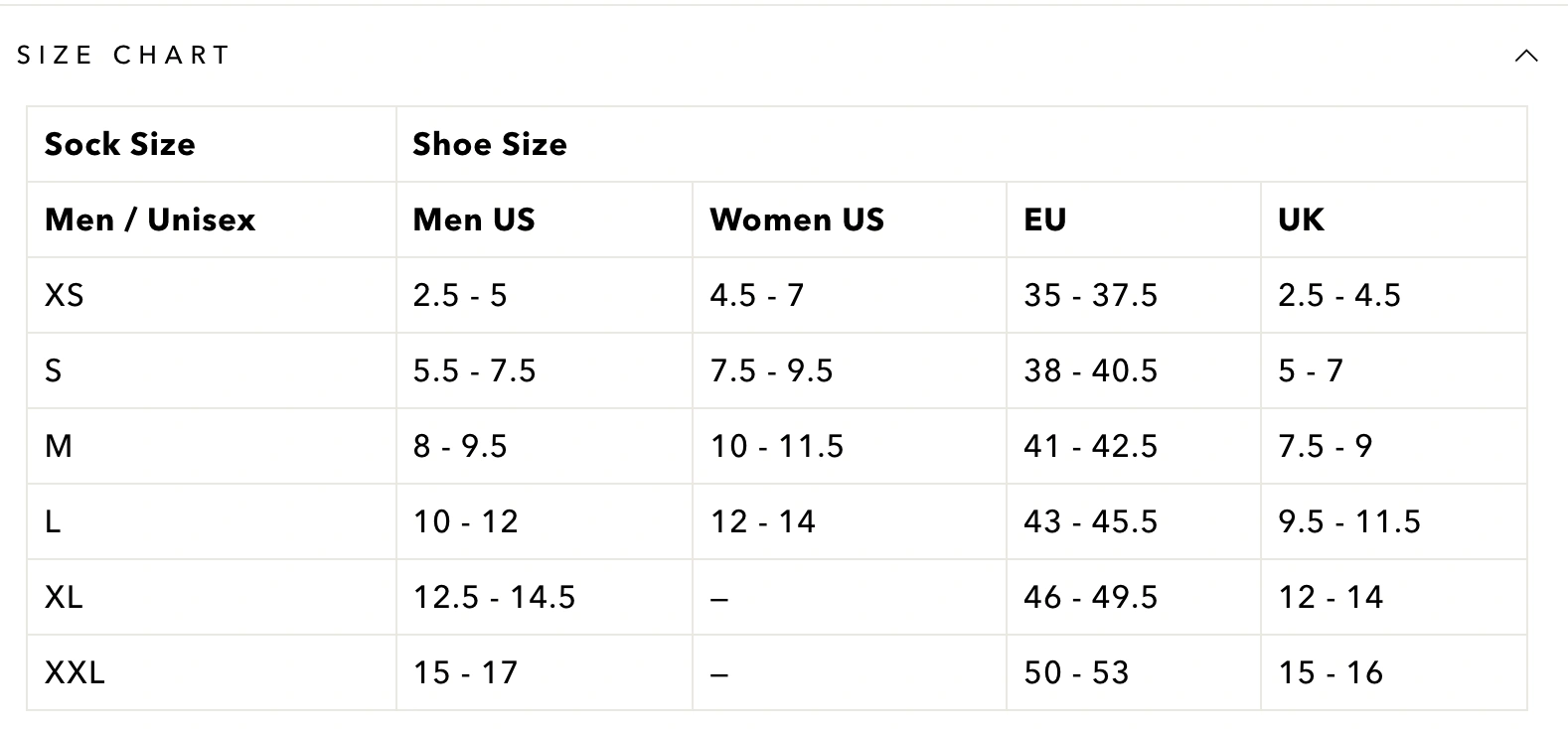1568x729 pixels.
Task: Select the EU 35 - 37.5 cell
Action: click(x=1134, y=295)
